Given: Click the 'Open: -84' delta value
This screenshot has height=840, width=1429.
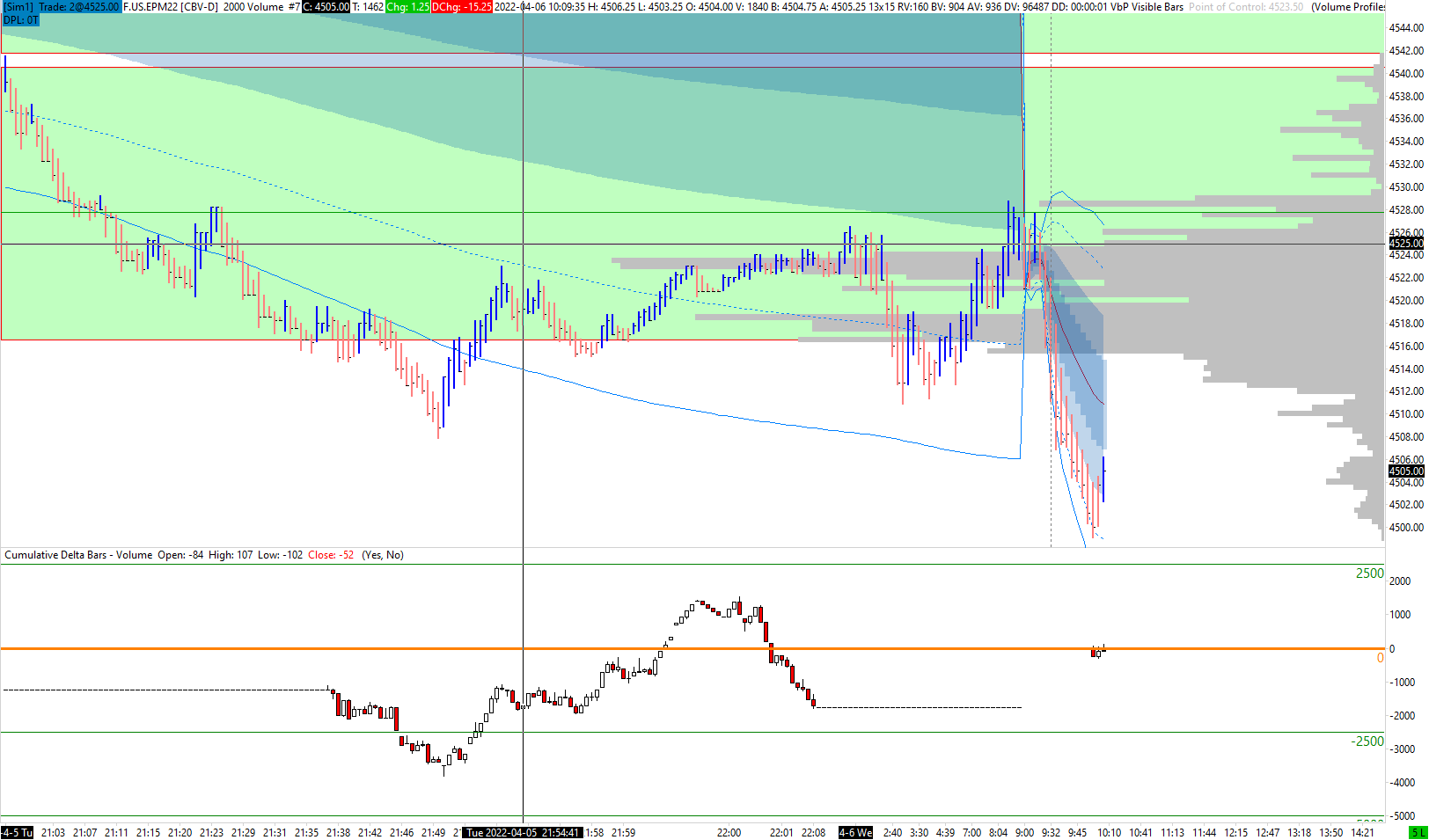Looking at the screenshot, I should tap(180, 555).
